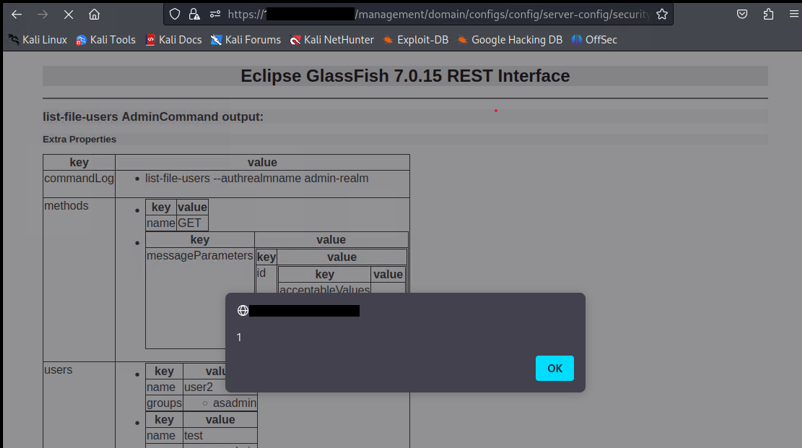This screenshot has height=448, width=802.
Task: Show site security lock information
Action: pos(194,14)
